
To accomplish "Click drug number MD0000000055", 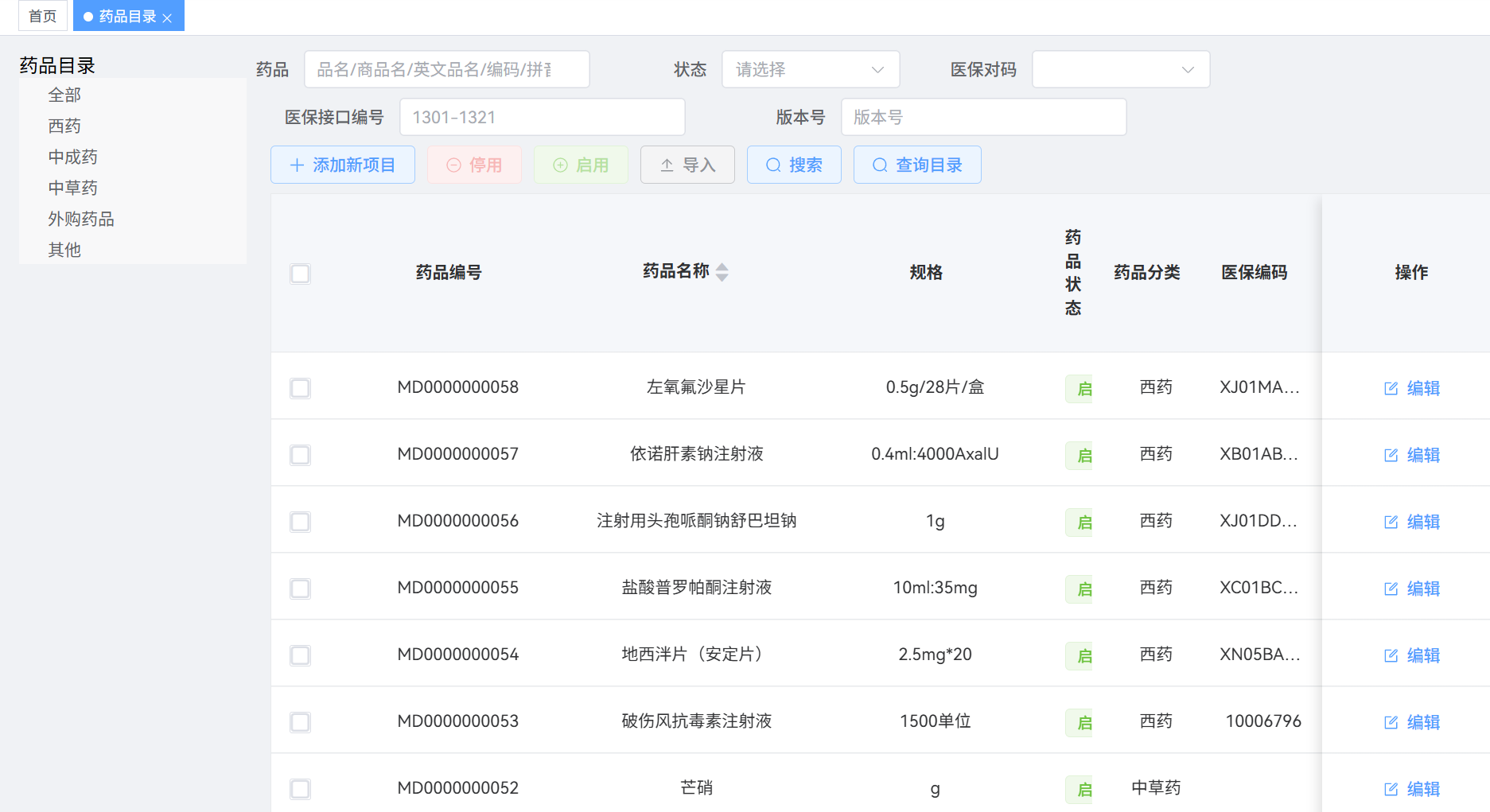I will tap(458, 588).
